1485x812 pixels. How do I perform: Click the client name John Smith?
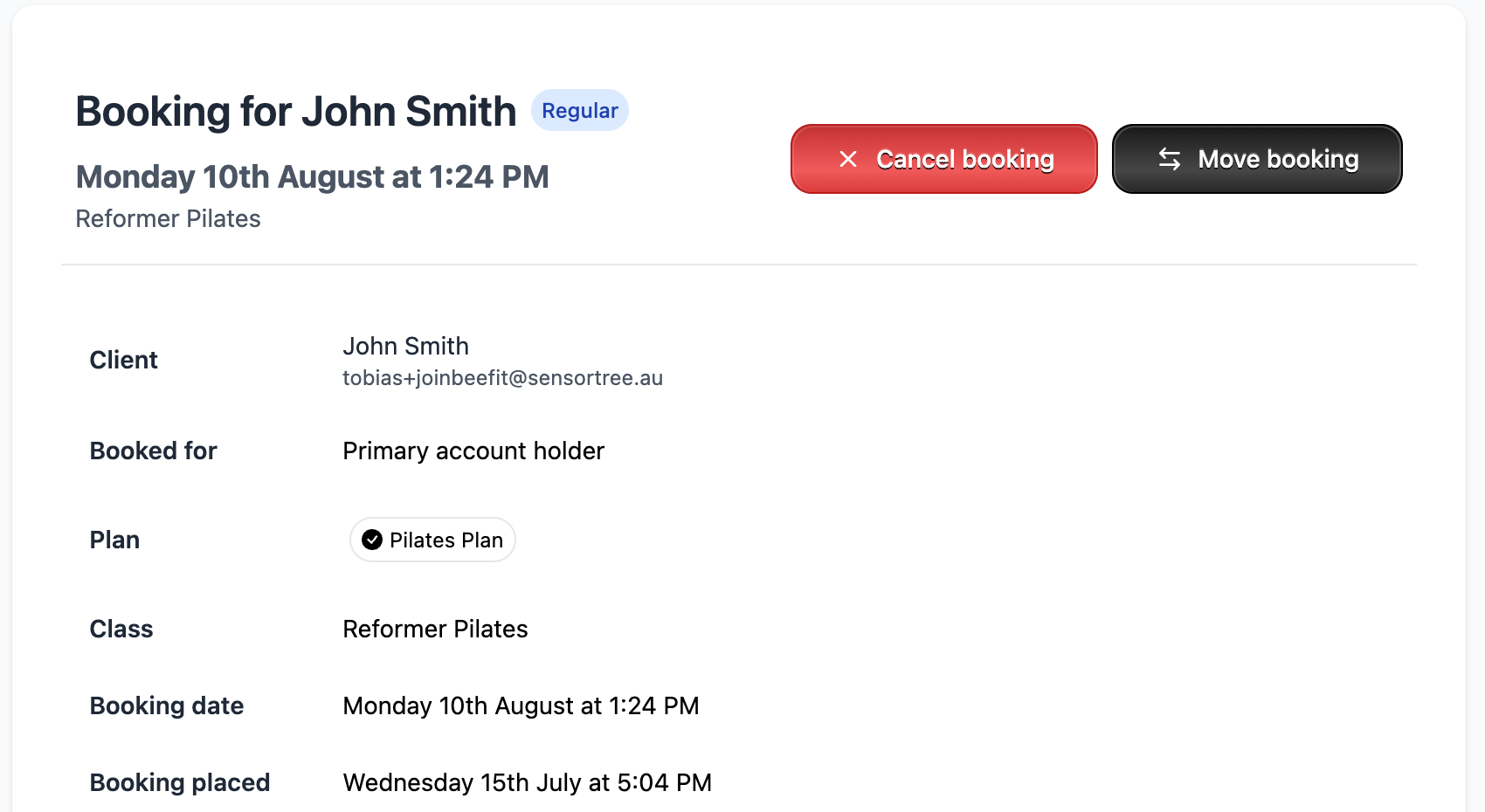406,346
